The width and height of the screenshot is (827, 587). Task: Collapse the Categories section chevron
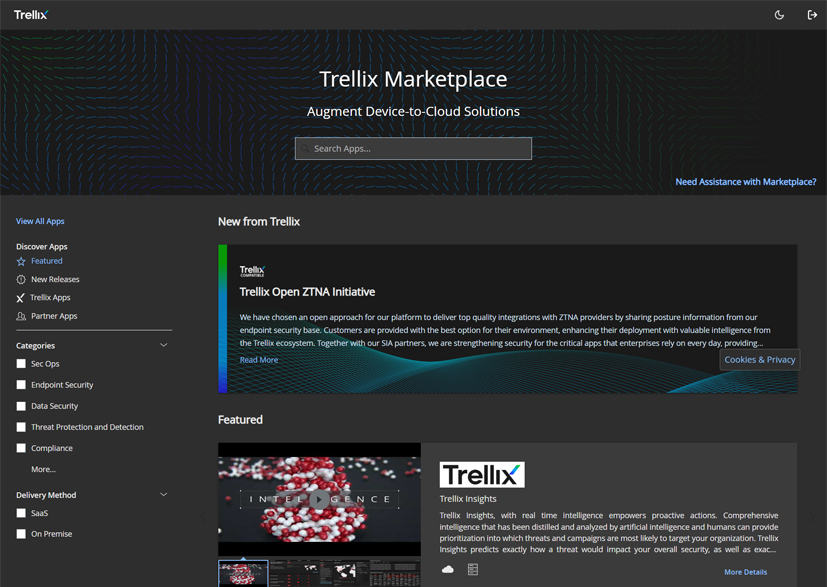(x=164, y=346)
